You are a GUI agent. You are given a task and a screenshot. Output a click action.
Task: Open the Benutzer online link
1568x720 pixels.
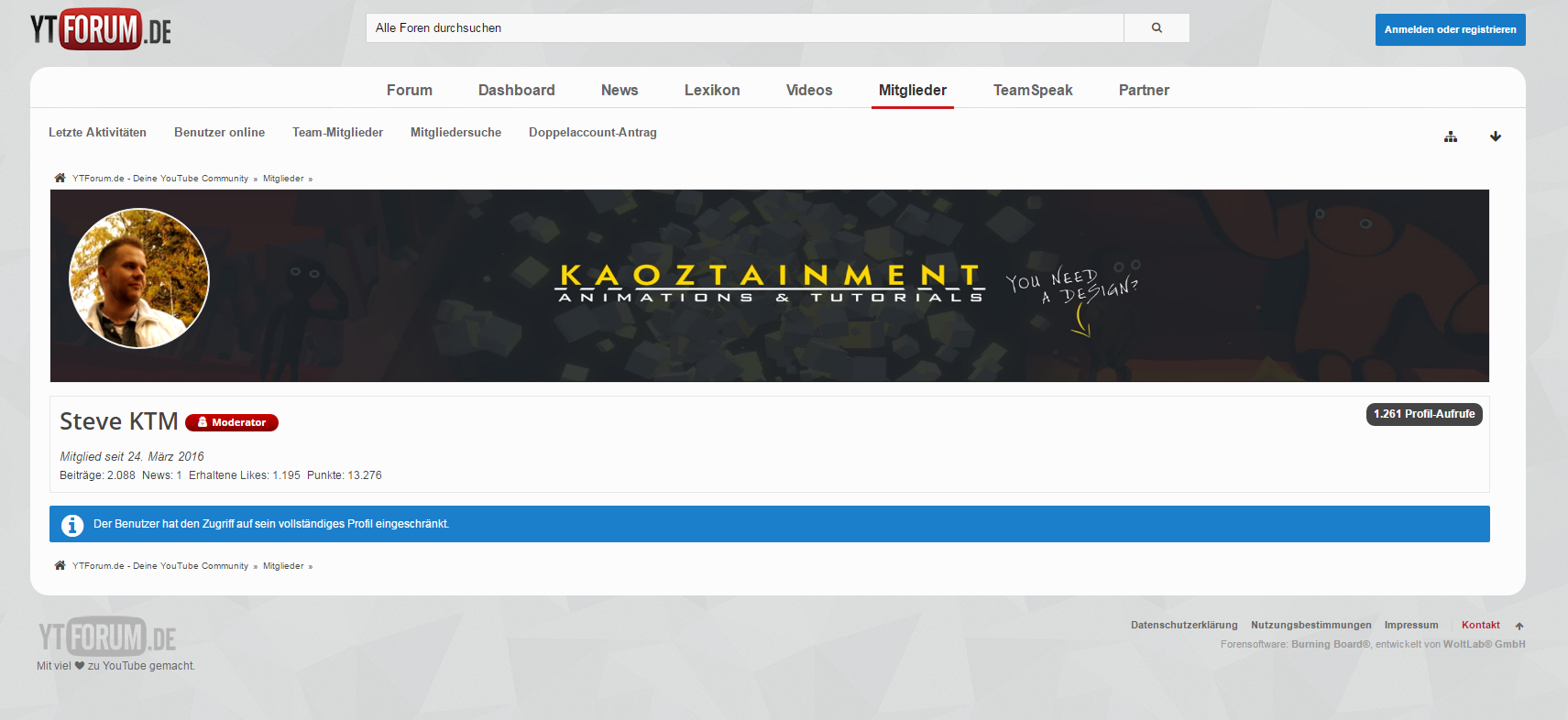coord(219,133)
